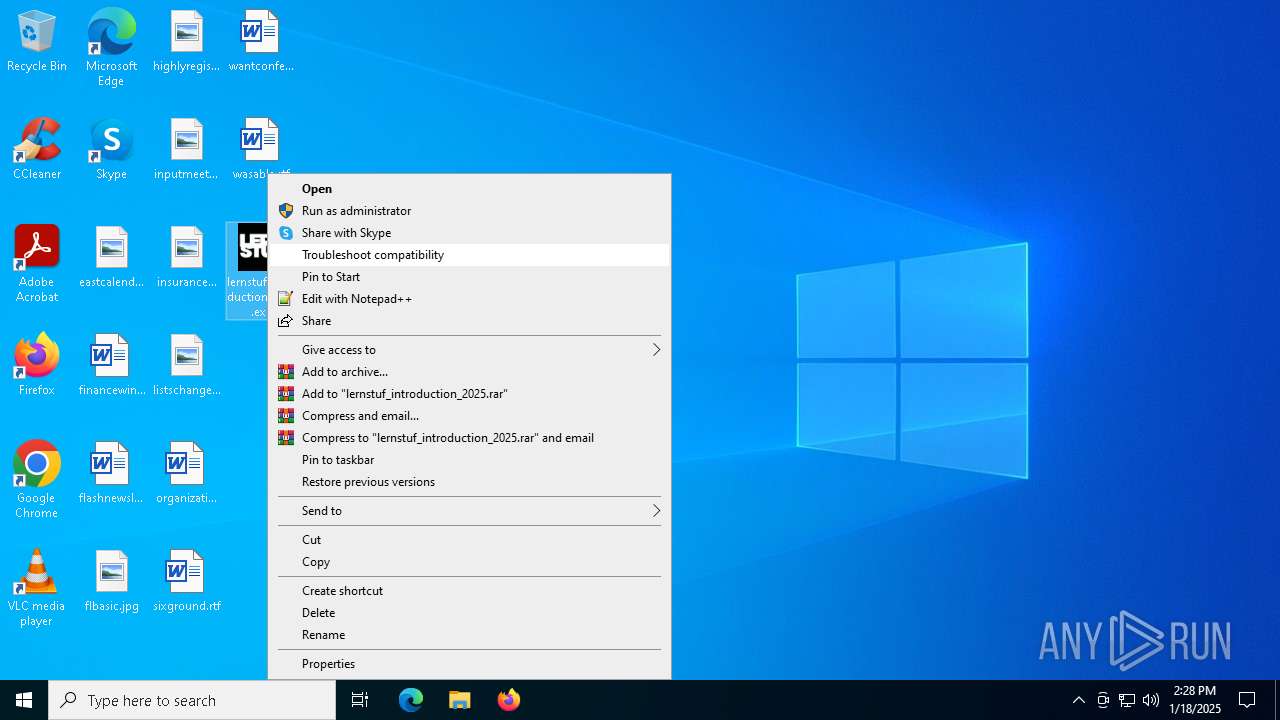Image resolution: width=1280 pixels, height=720 pixels.
Task: Select the Firefox desktop shortcut
Action: [37, 366]
